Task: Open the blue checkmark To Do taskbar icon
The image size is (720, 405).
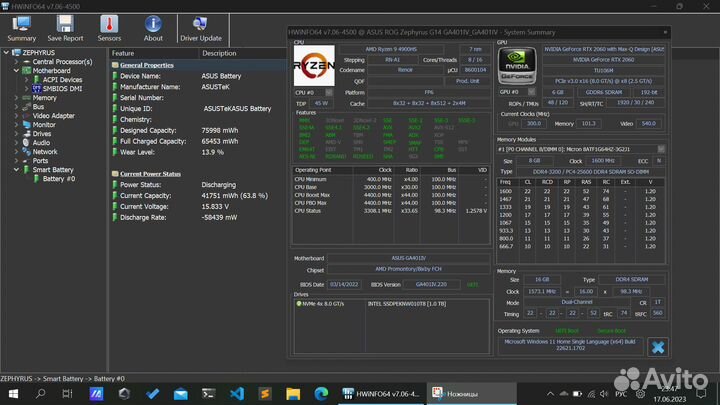Action: tap(152, 394)
